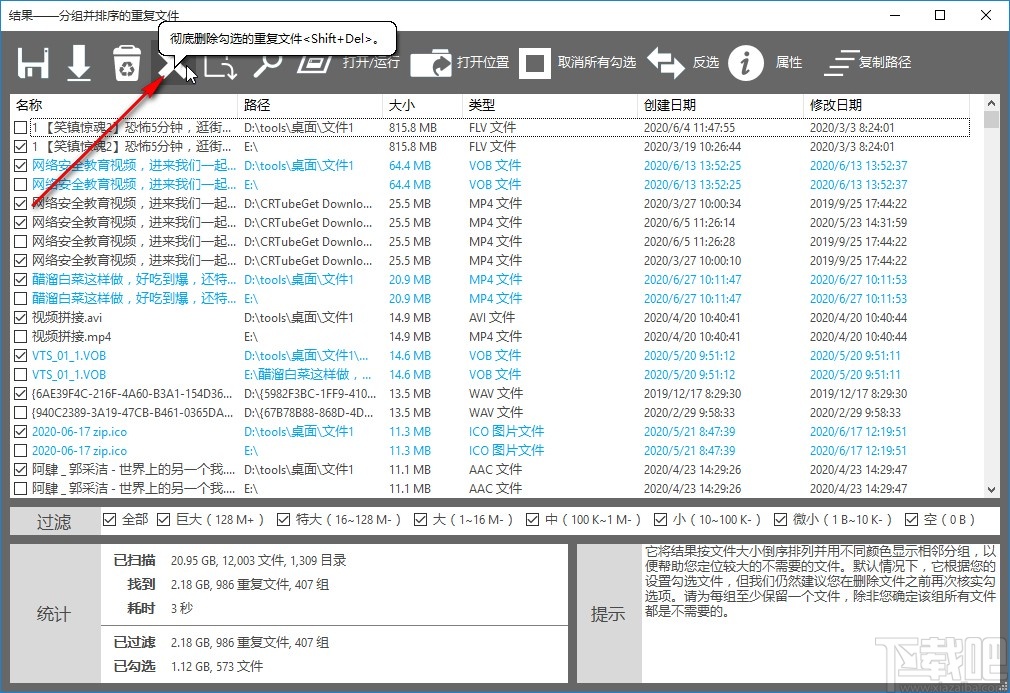Open the search magnifier tool
The image size is (1010, 693).
267,62
